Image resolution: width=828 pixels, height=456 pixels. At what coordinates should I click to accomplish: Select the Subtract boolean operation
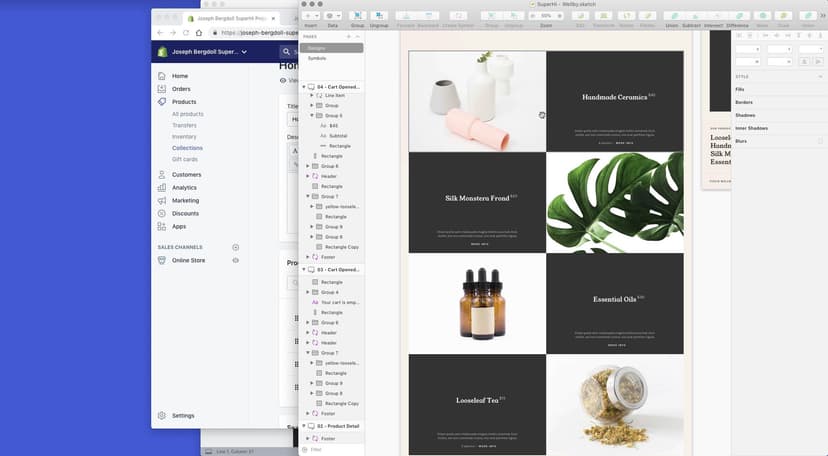click(x=692, y=16)
